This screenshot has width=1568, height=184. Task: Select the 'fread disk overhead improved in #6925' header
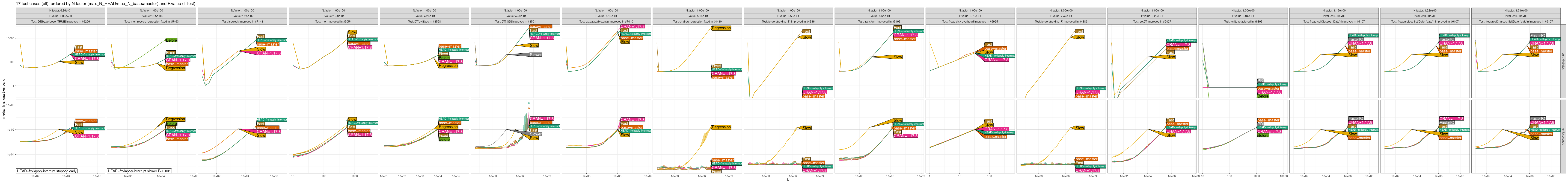(970, 21)
